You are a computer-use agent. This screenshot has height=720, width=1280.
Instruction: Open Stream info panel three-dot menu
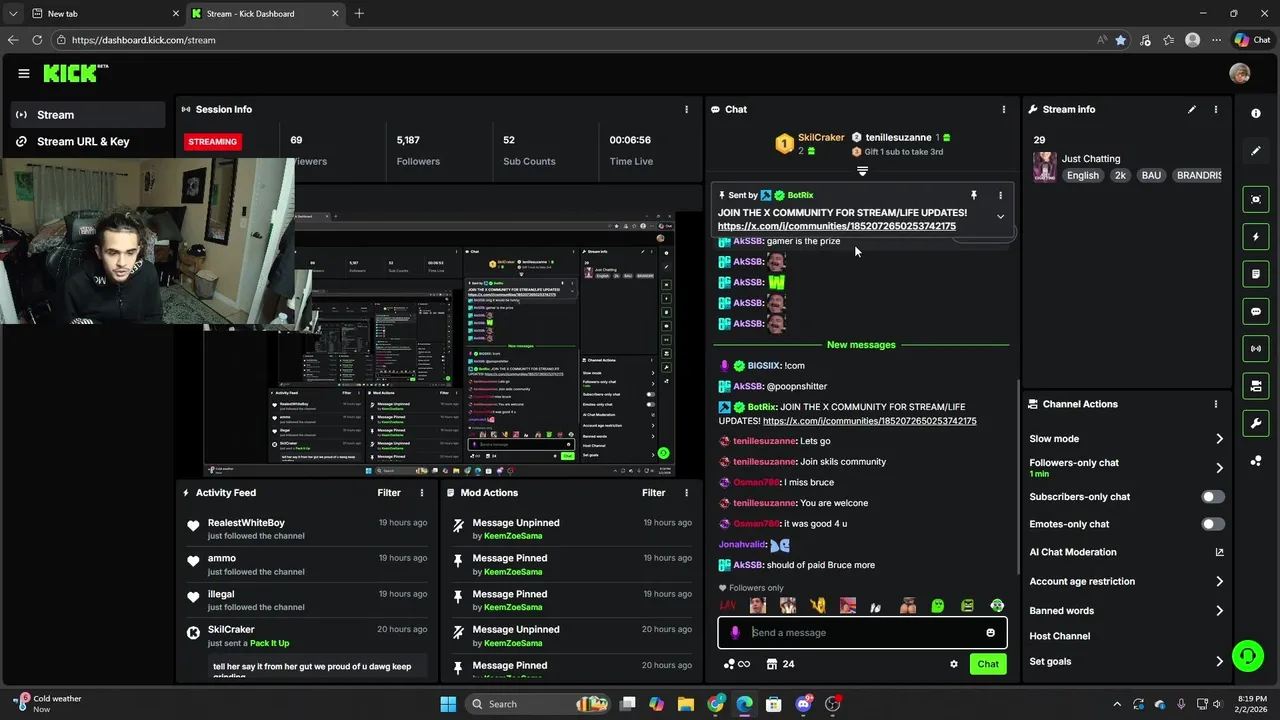pyautogui.click(x=1216, y=109)
